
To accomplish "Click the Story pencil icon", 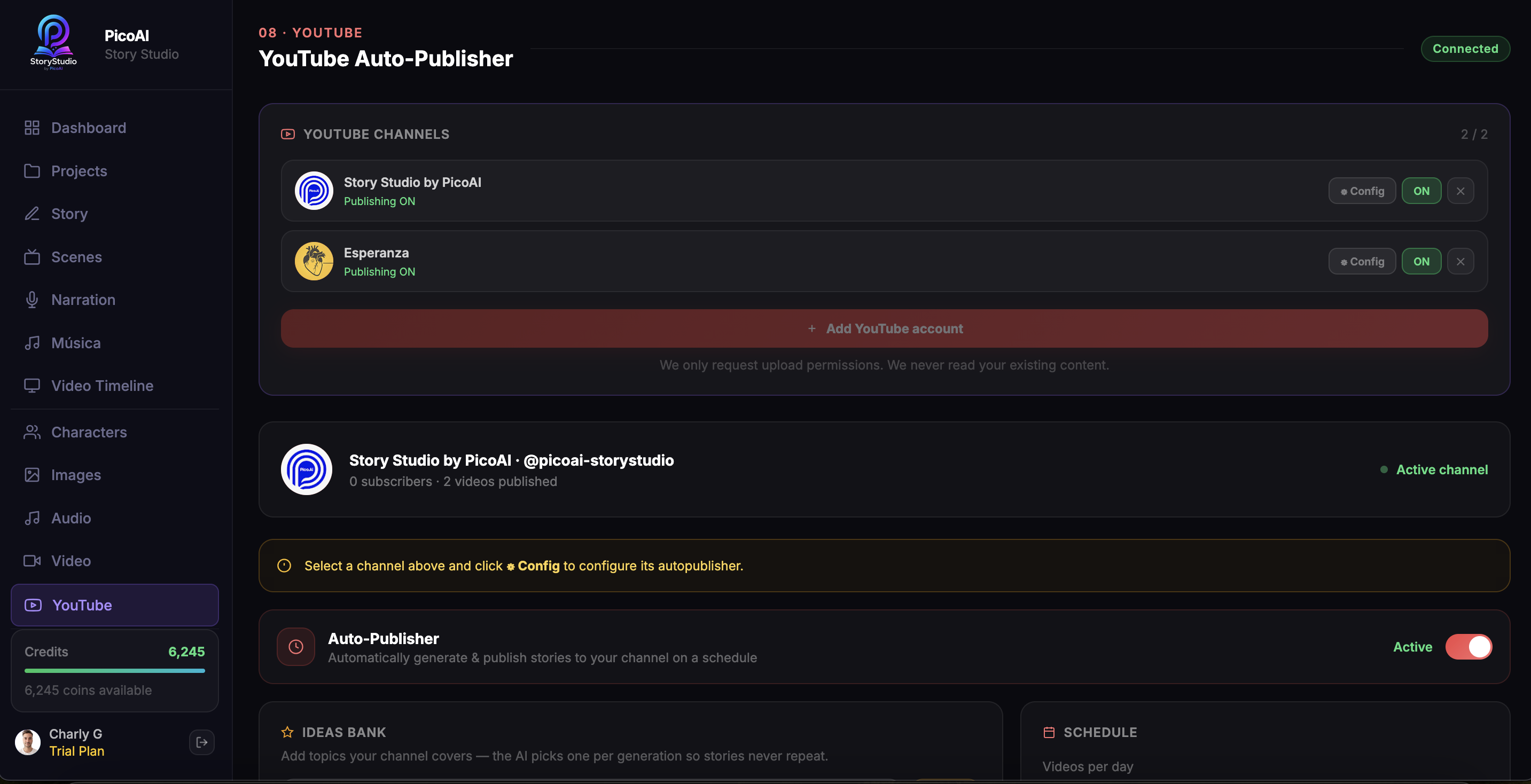I will point(32,214).
